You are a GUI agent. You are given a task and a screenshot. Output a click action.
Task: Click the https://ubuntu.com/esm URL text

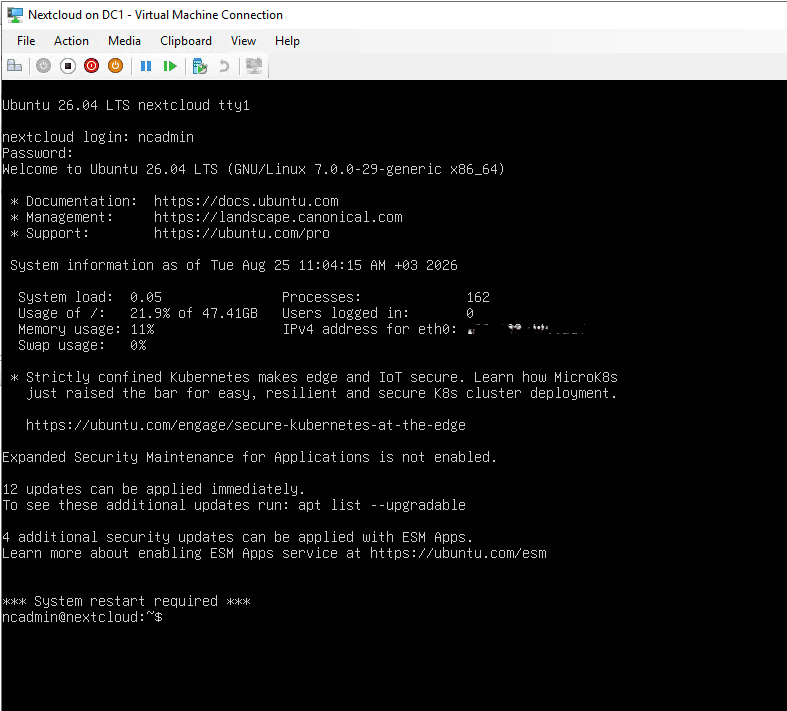point(458,553)
